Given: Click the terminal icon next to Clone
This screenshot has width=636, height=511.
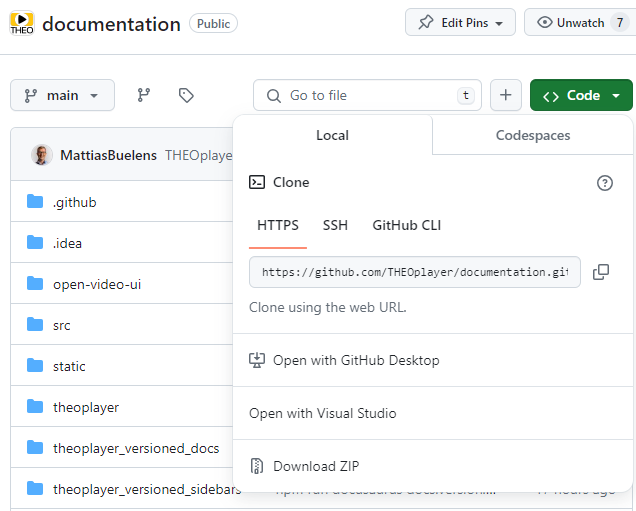Looking at the screenshot, I should (257, 182).
